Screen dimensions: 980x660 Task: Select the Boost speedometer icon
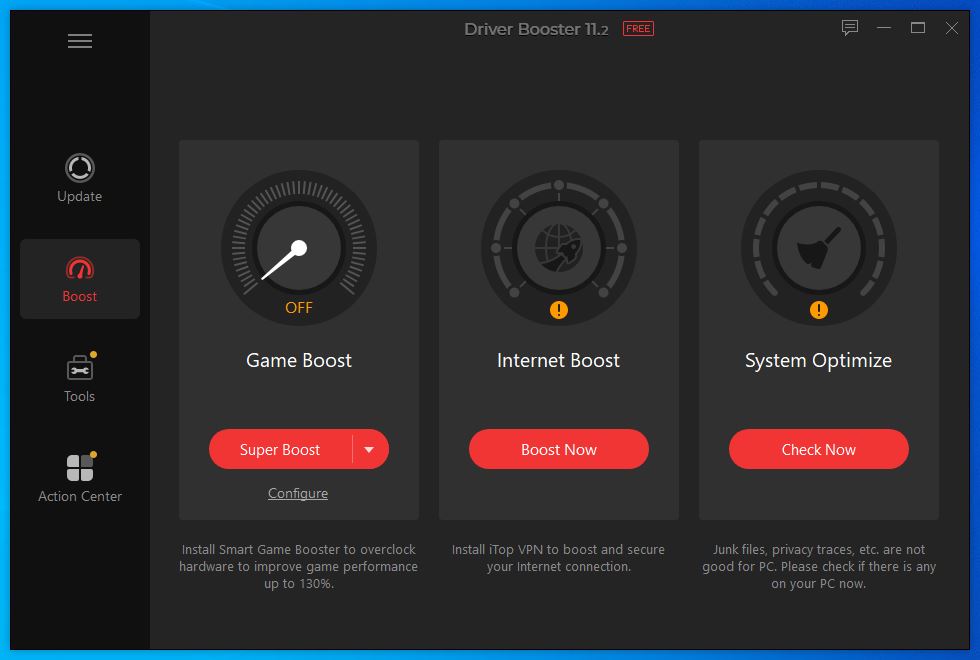click(x=80, y=269)
